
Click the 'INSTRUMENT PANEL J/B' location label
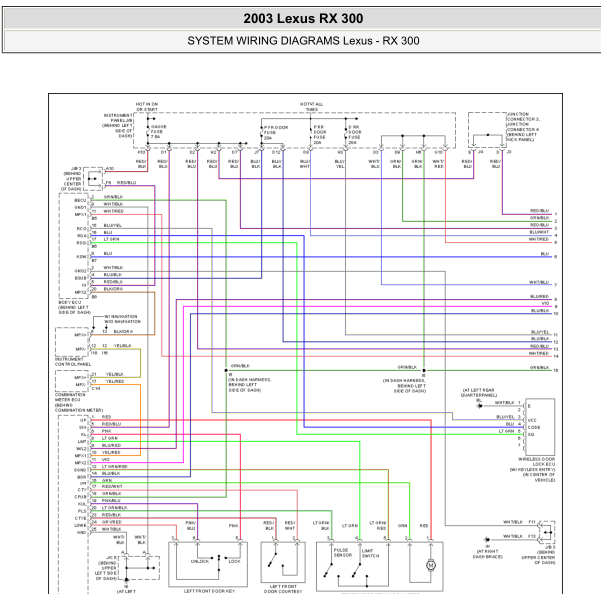[x=118, y=125]
